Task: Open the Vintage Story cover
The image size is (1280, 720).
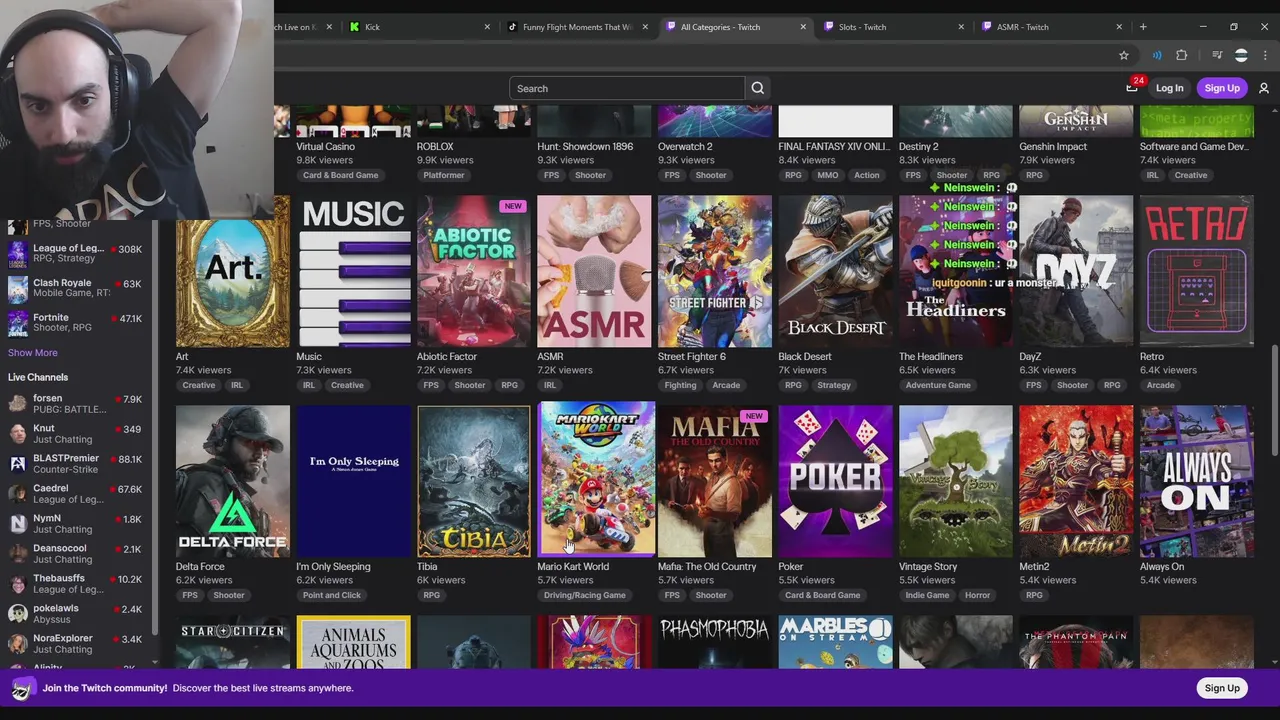Action: [x=956, y=481]
